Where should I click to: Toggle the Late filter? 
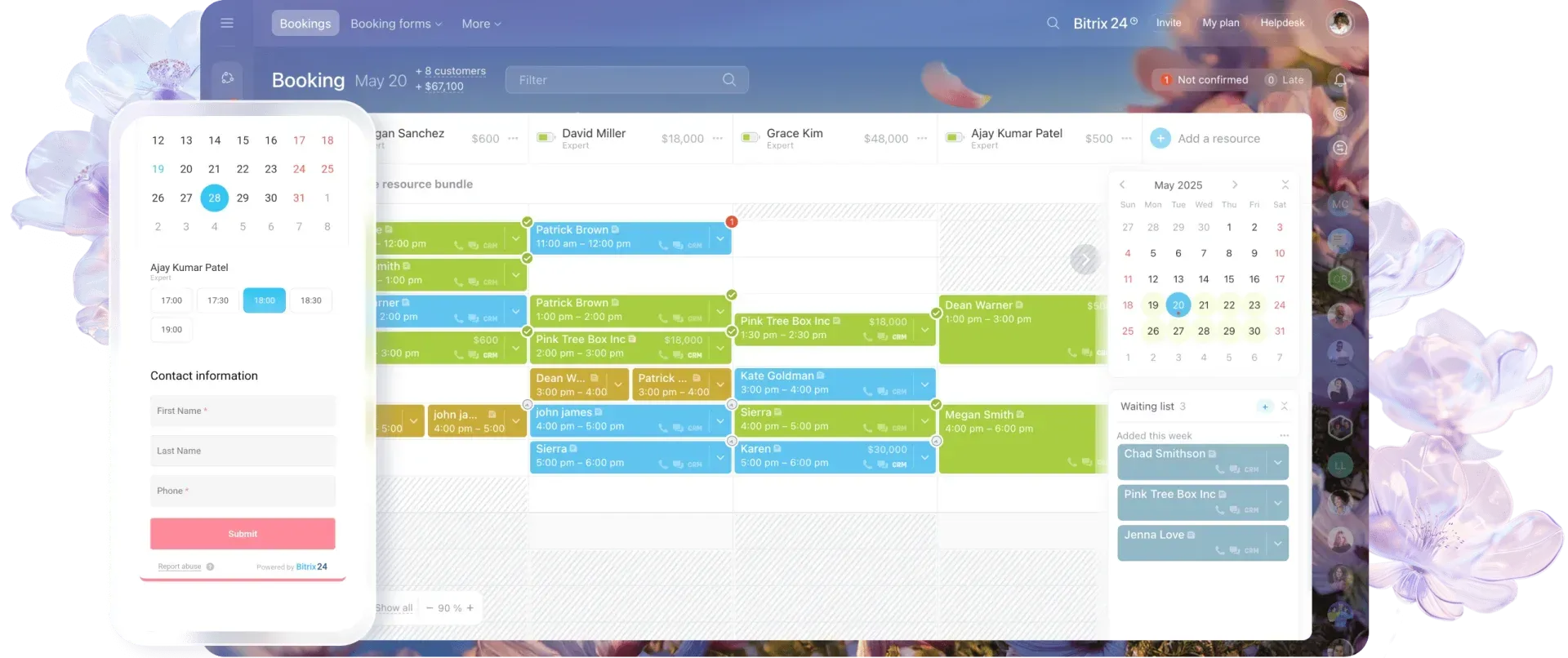[1285, 80]
